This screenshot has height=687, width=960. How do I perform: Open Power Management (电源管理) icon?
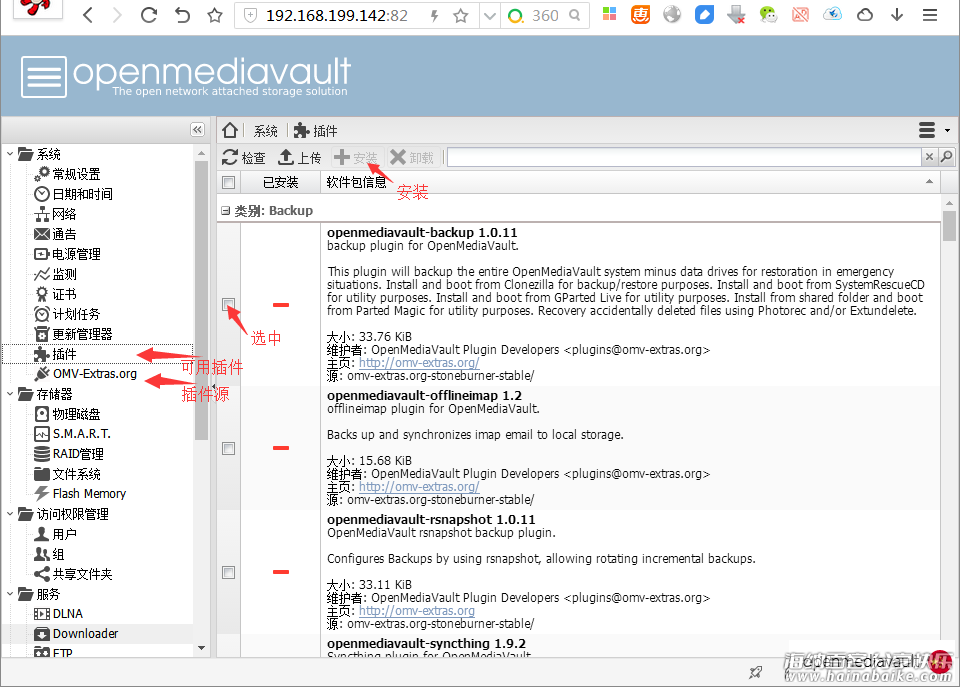click(42, 254)
